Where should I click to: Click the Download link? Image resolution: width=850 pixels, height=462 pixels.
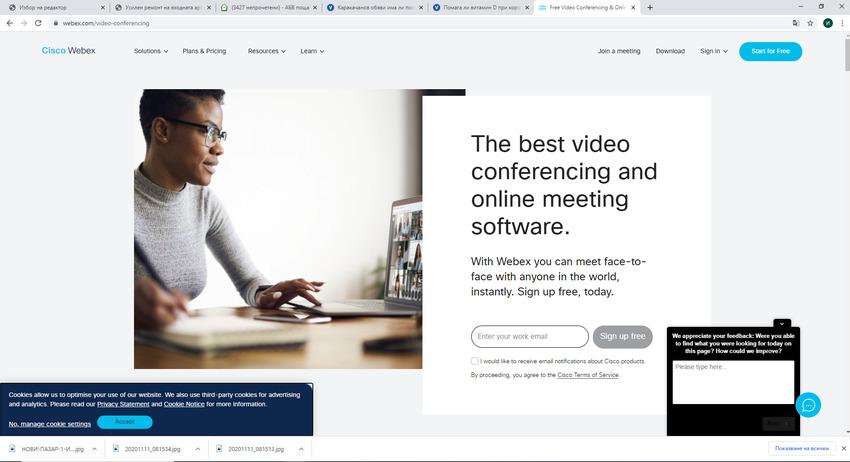670,51
